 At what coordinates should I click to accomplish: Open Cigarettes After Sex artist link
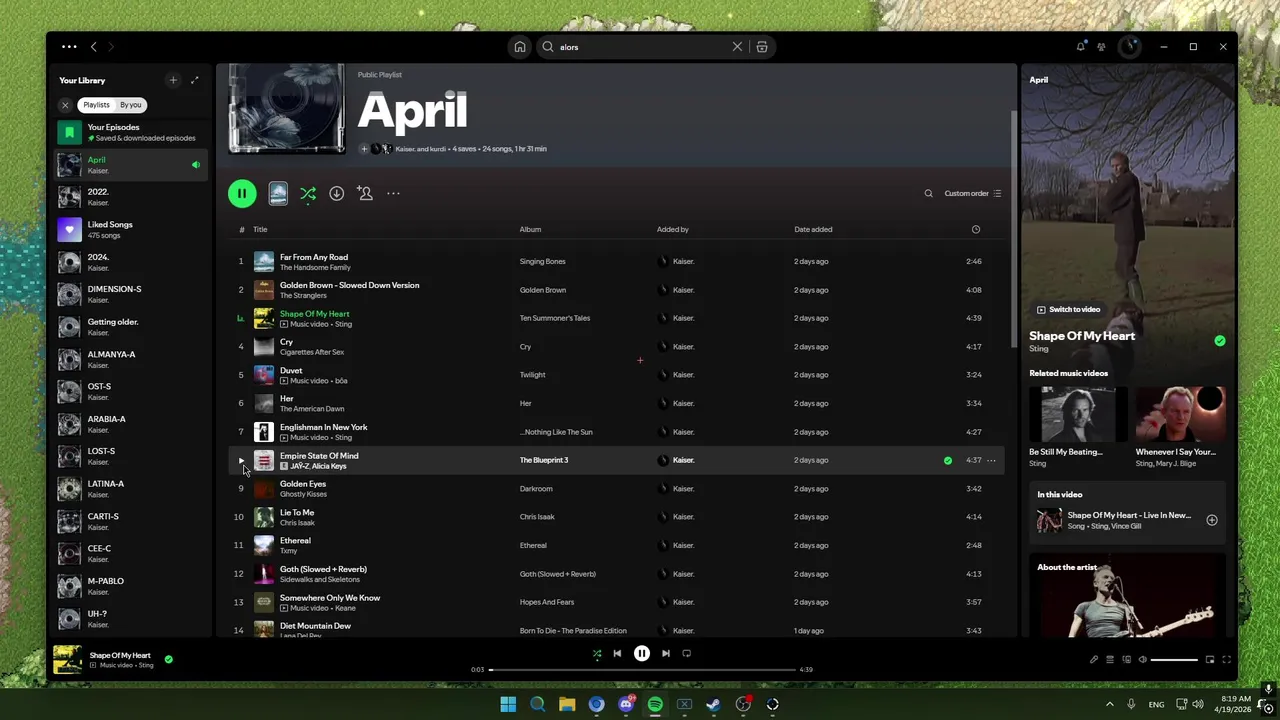[312, 352]
